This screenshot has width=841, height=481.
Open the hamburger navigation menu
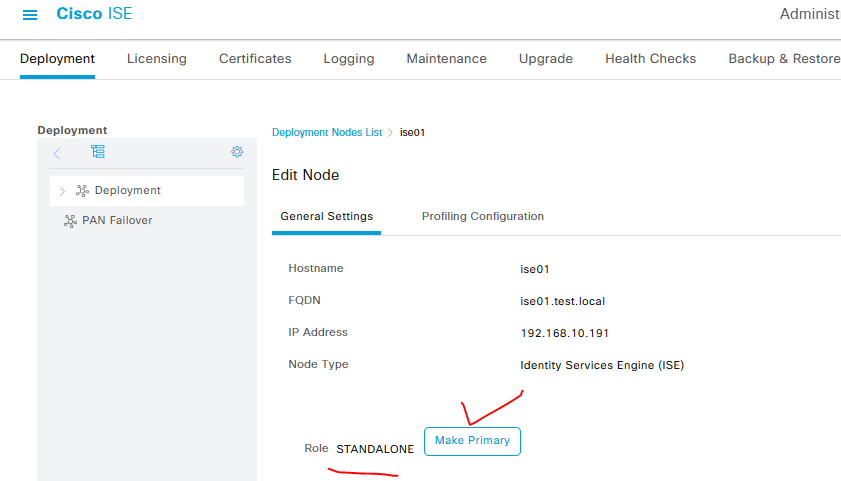pos(30,15)
